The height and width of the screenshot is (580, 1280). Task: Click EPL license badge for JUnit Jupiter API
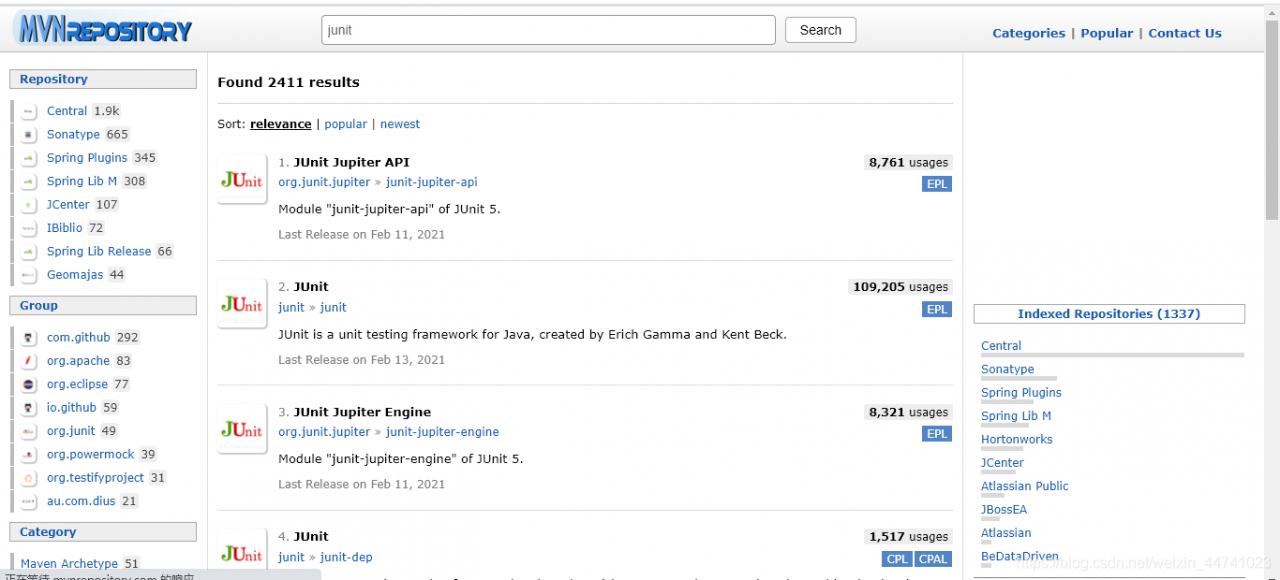(x=937, y=184)
